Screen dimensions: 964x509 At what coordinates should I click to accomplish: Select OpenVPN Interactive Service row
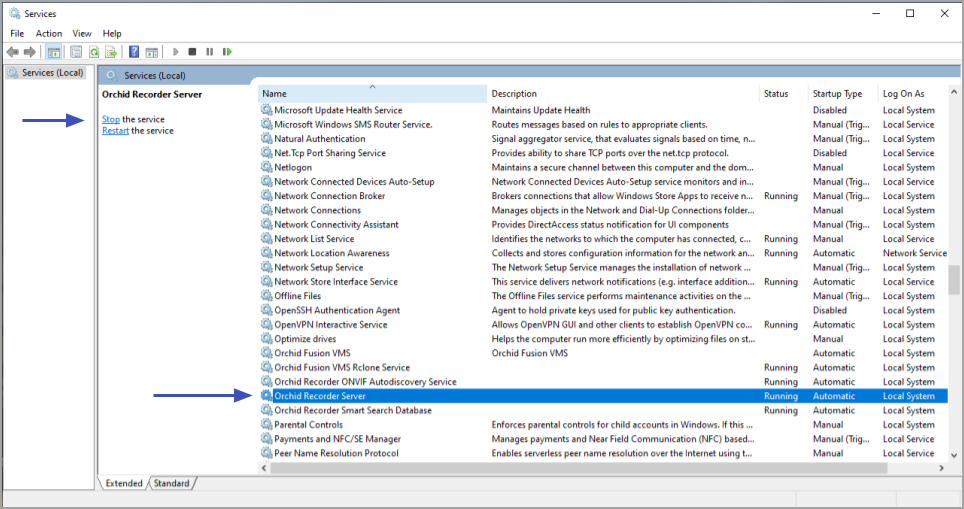coord(602,324)
